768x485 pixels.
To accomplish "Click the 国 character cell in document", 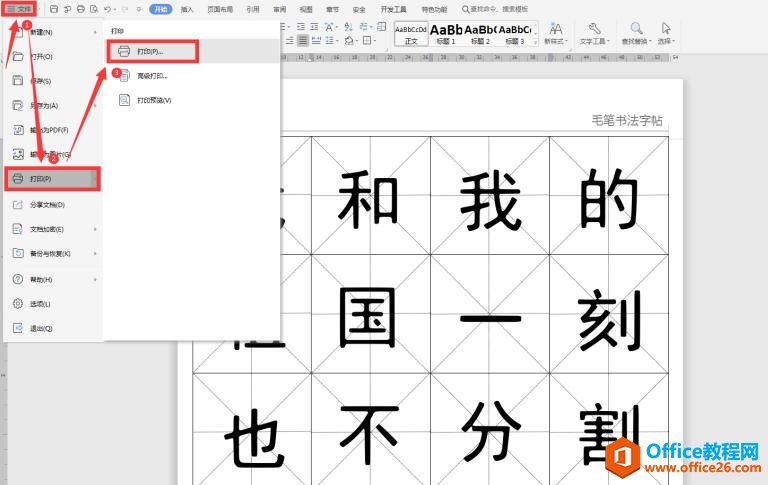I will point(371,314).
